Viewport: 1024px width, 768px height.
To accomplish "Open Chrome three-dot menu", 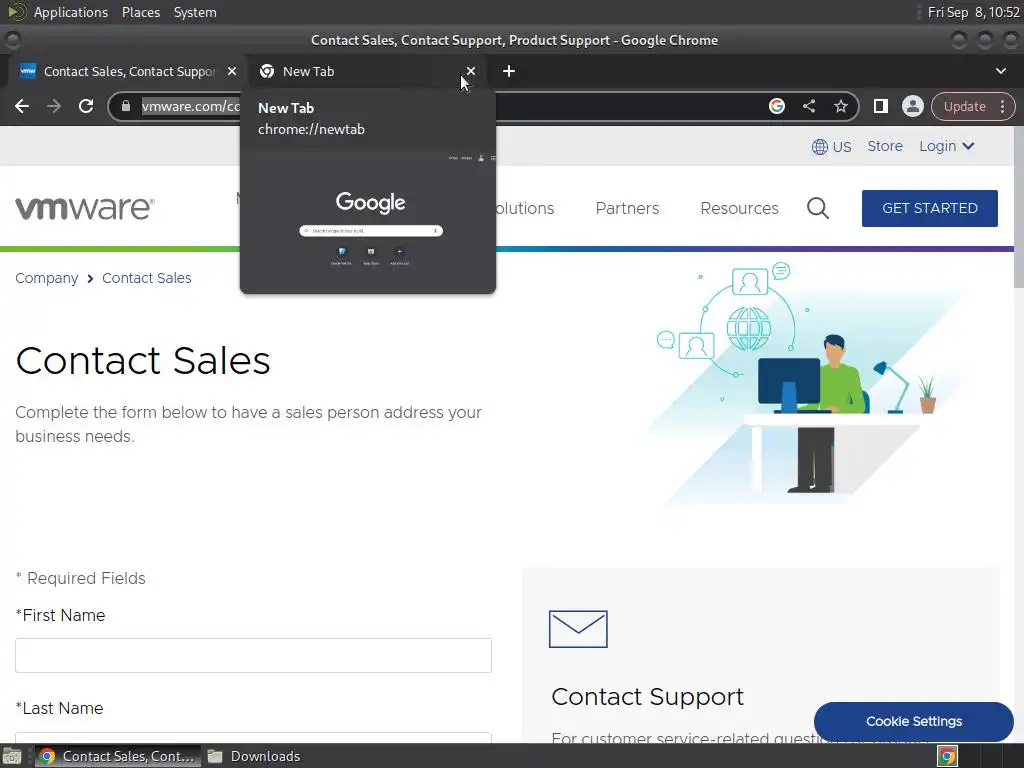I will click(x=1002, y=106).
